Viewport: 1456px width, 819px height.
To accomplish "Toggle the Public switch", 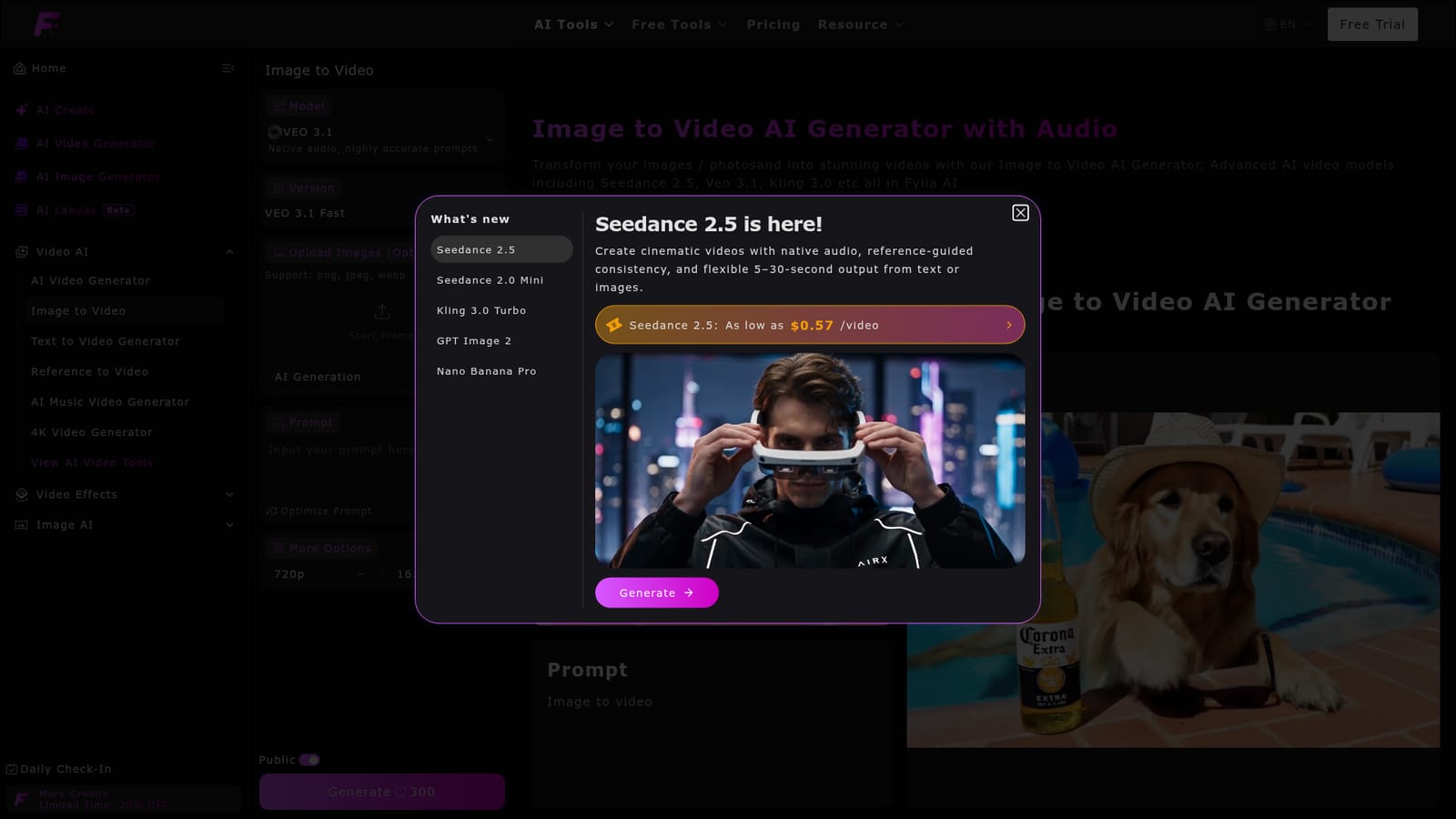I will (309, 760).
